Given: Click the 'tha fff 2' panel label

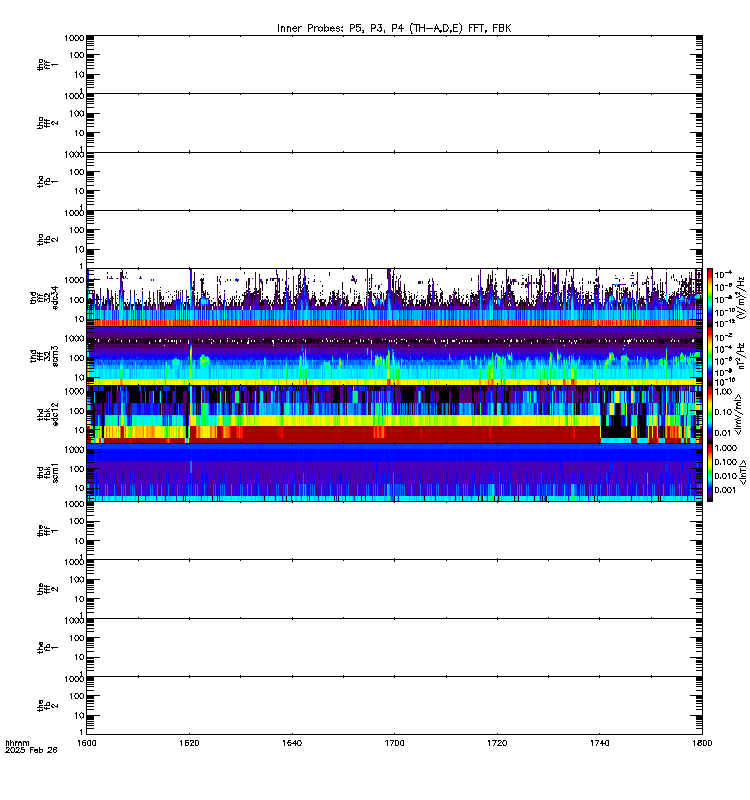Looking at the screenshot, I should click(x=48, y=122).
